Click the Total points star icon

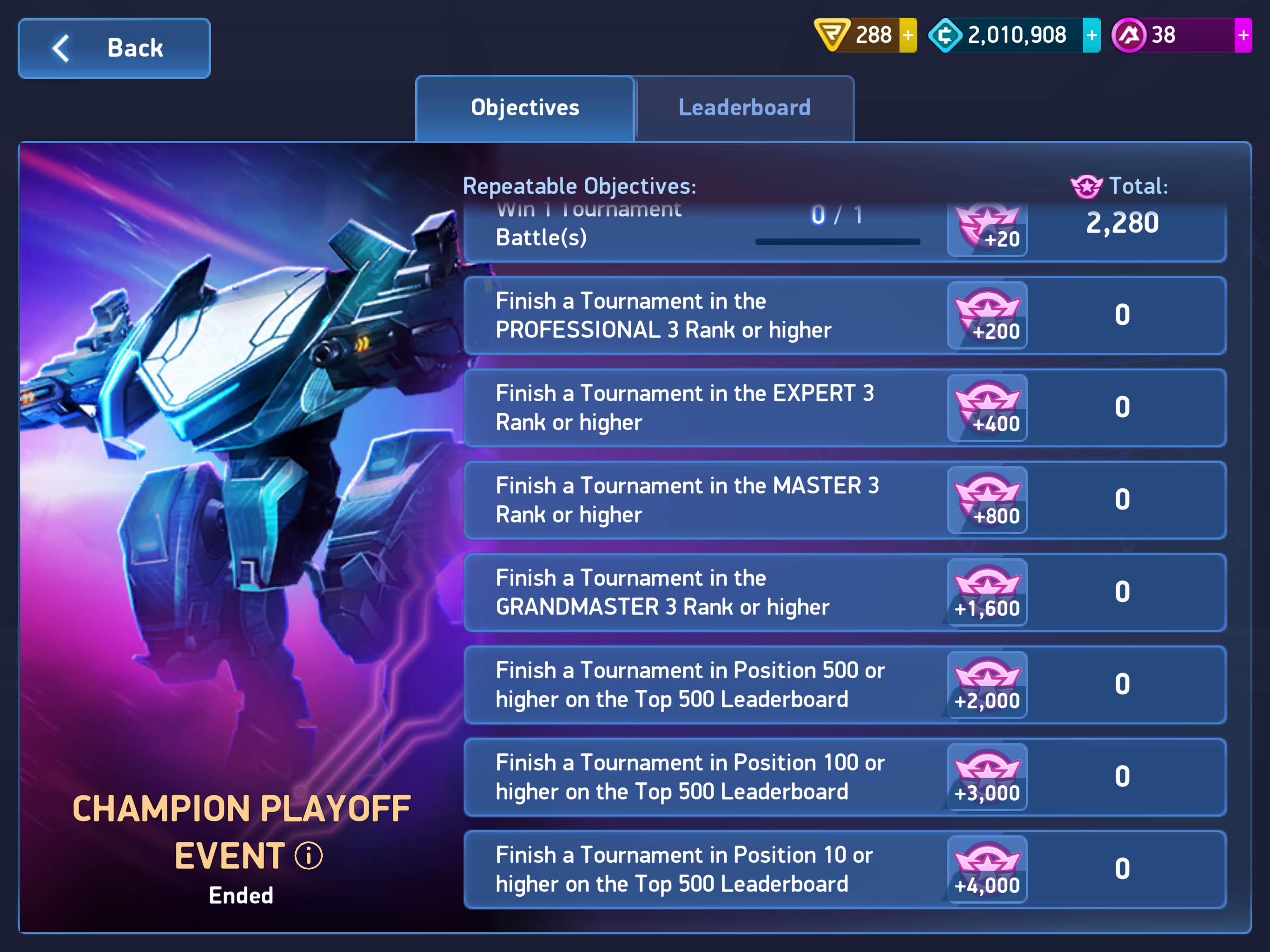1086,186
